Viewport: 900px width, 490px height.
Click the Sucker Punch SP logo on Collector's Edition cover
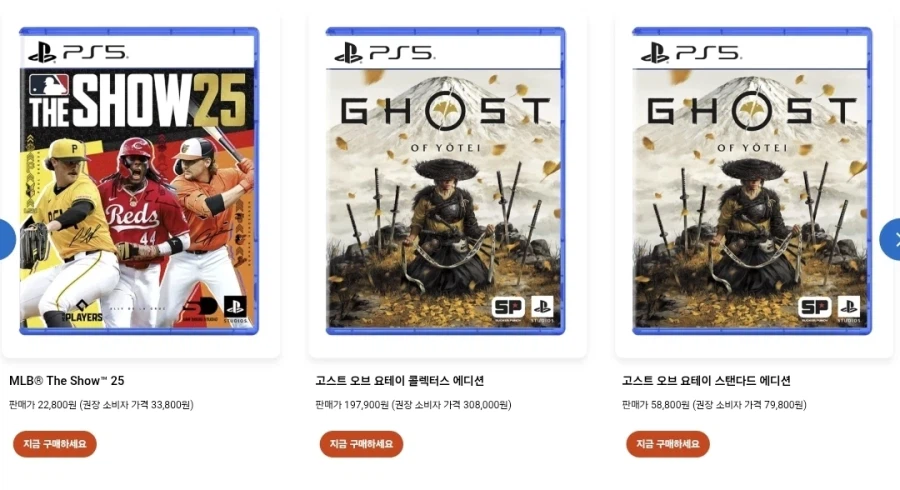[x=508, y=309]
